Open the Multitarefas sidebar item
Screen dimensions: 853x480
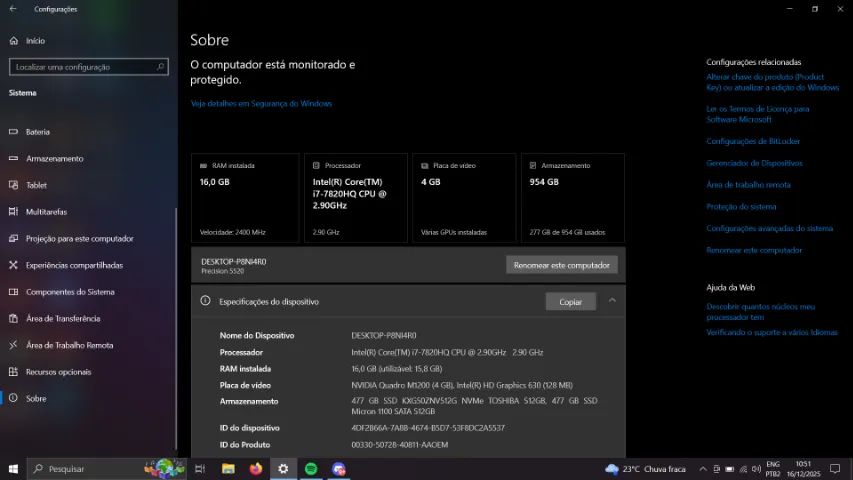pyautogui.click(x=46, y=212)
